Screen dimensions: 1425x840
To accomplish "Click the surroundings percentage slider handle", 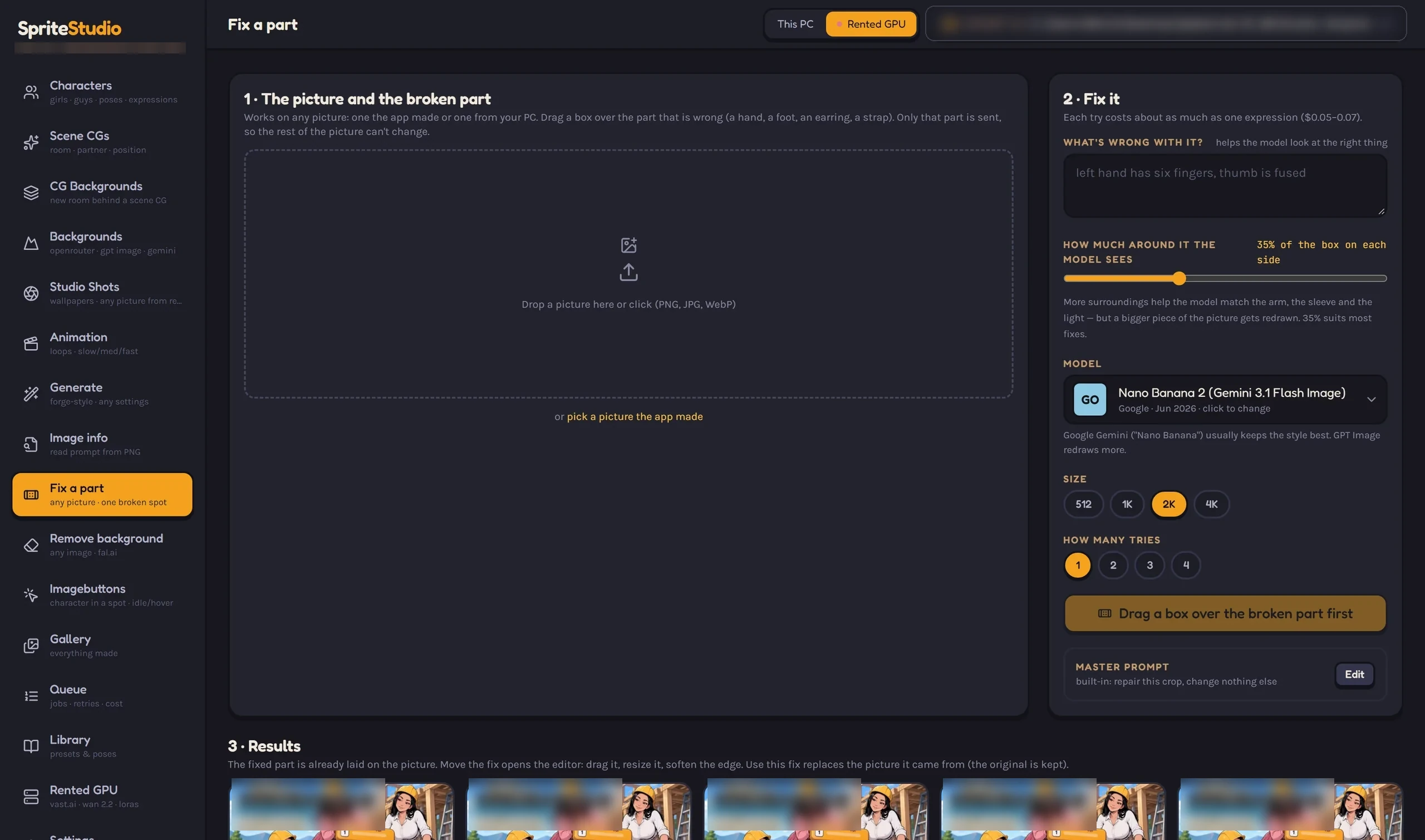I will coord(1179,278).
